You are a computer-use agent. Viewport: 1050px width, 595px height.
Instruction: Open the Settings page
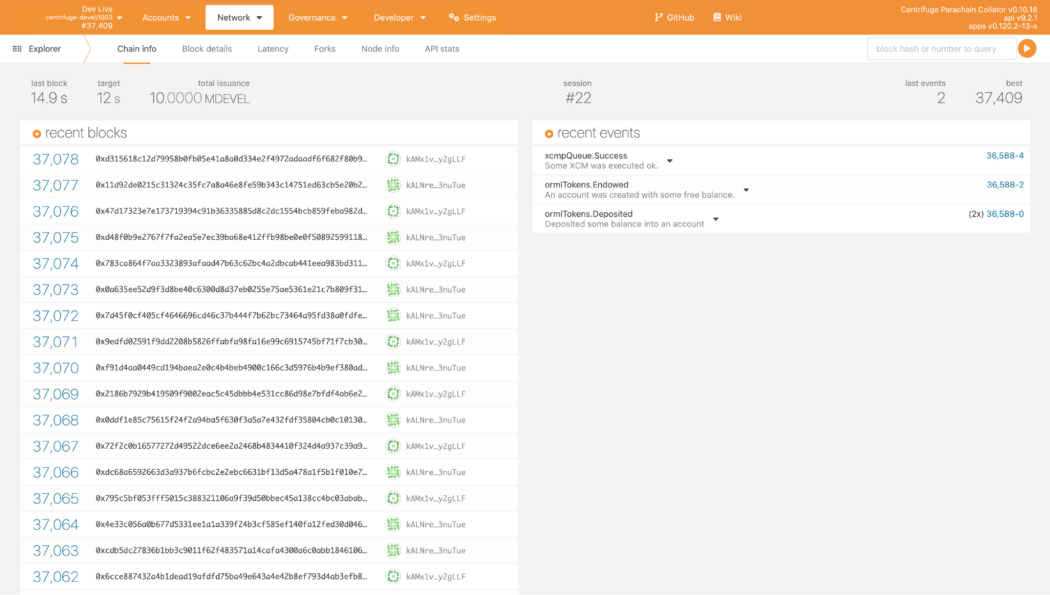(x=472, y=17)
